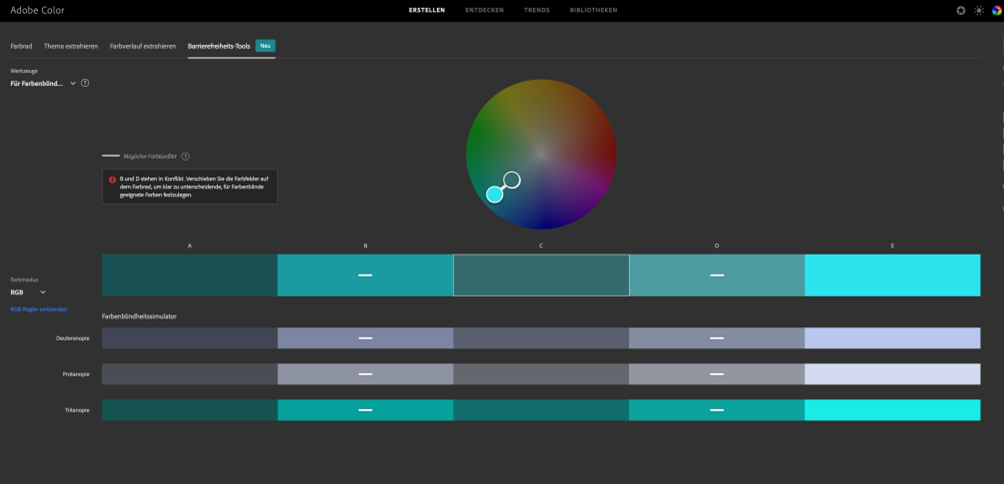Viewport: 1004px width, 484px height.
Task: Select the large cyan handle on color wheel
Action: 494,195
